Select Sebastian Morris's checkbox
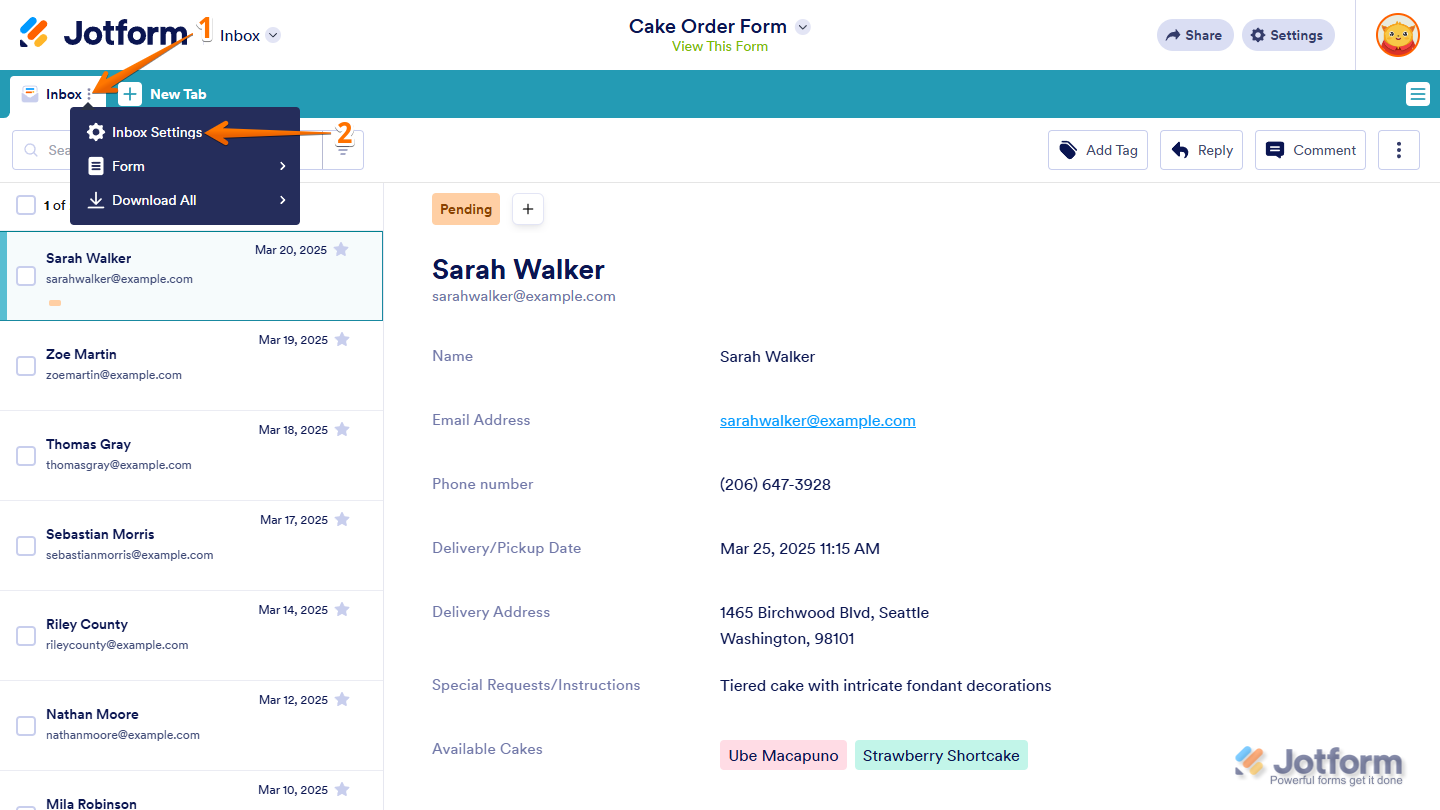 [26, 546]
